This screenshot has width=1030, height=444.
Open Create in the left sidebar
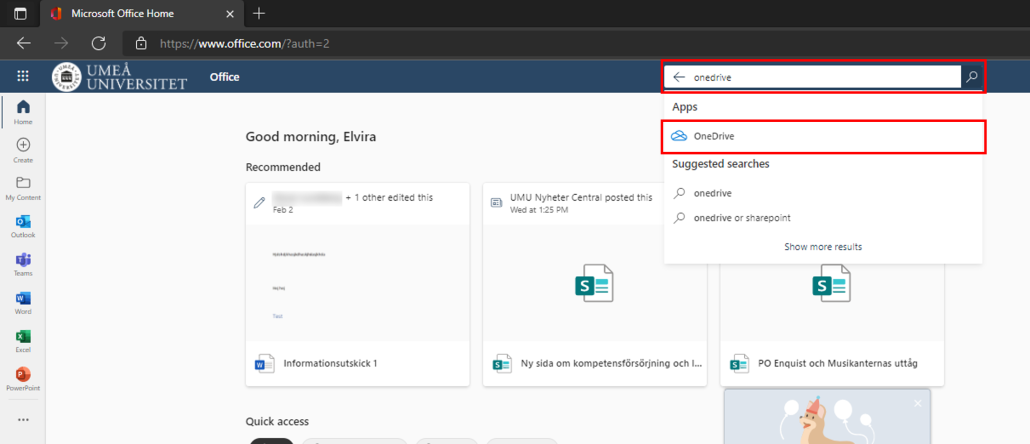[x=23, y=150]
